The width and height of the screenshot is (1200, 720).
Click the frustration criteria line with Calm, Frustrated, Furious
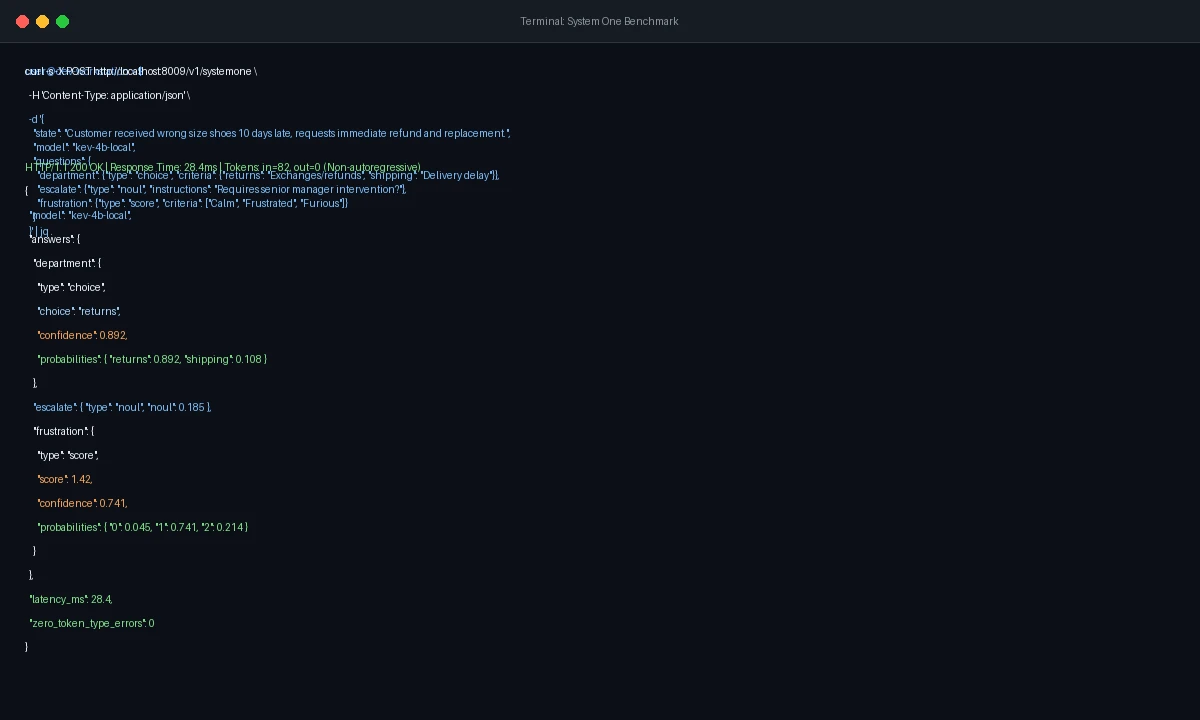pos(193,203)
